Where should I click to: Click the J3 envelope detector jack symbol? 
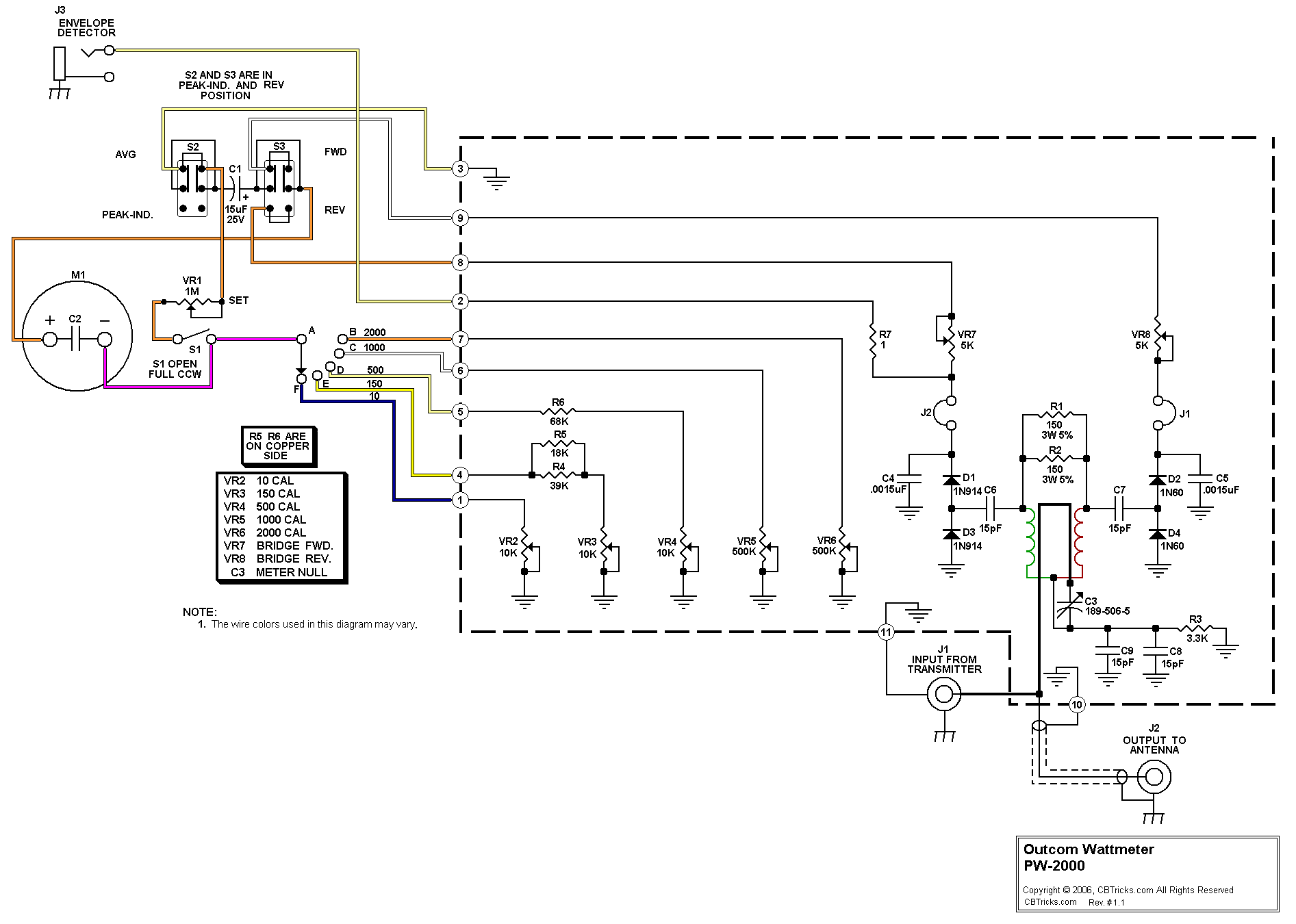point(60,64)
